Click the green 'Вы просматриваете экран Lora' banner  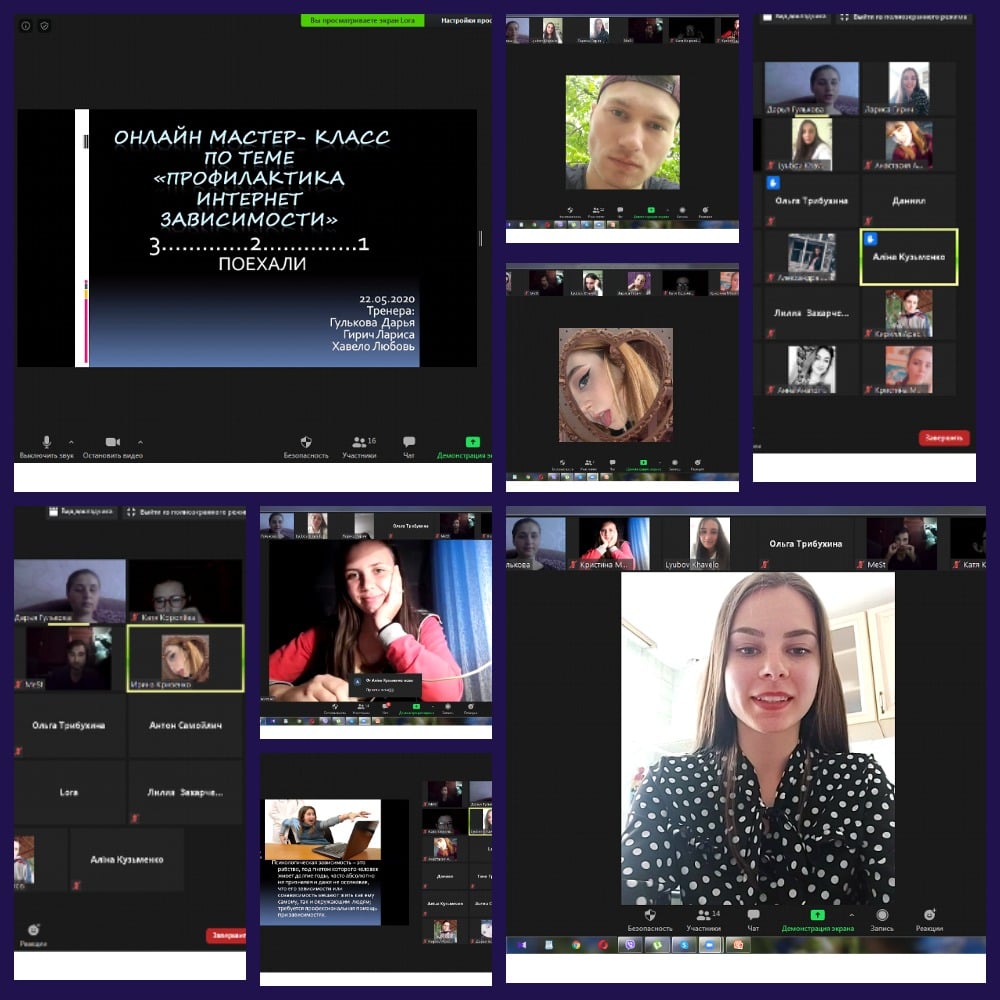tap(363, 20)
